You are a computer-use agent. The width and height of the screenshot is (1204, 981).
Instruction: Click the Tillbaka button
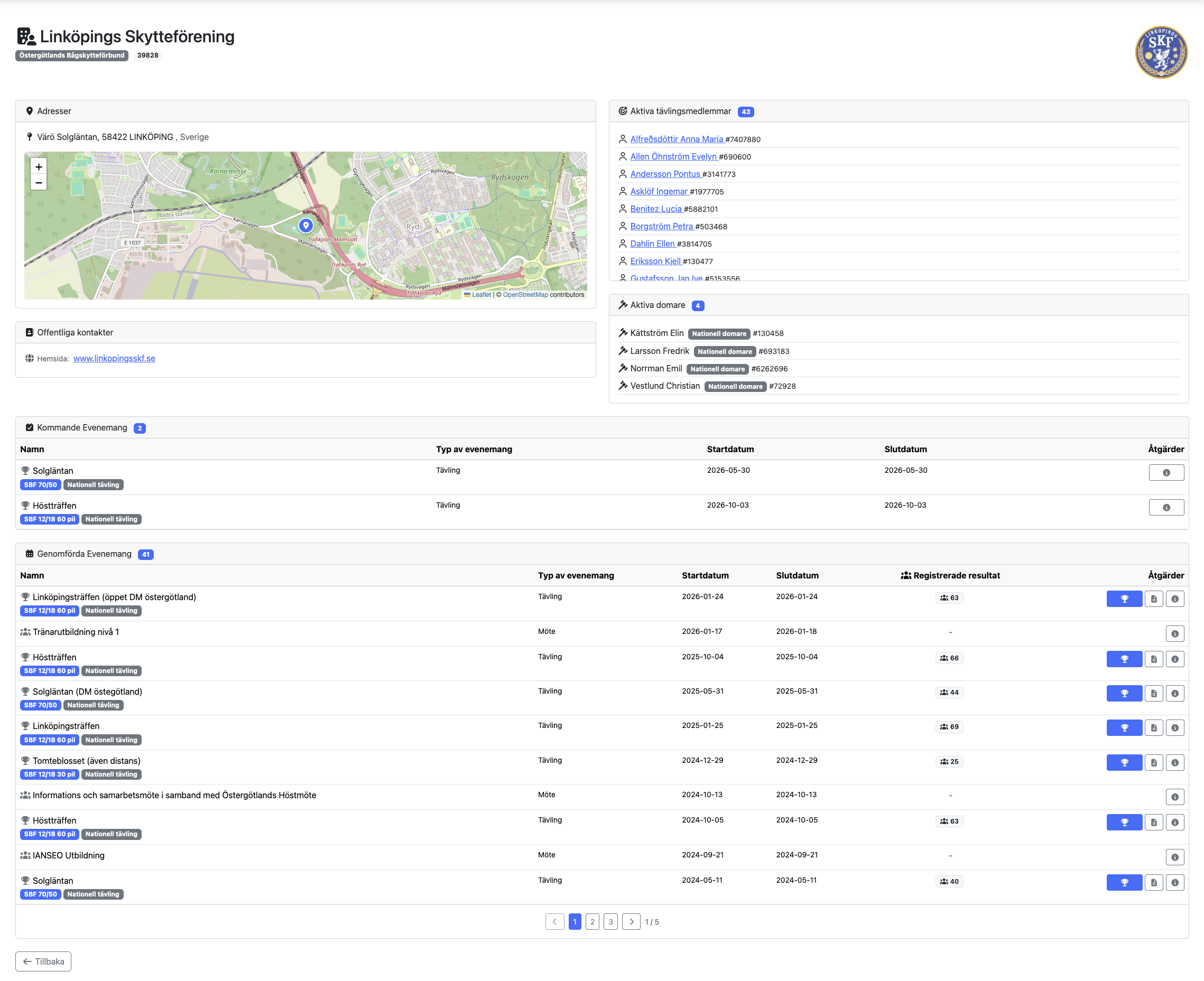click(x=43, y=960)
